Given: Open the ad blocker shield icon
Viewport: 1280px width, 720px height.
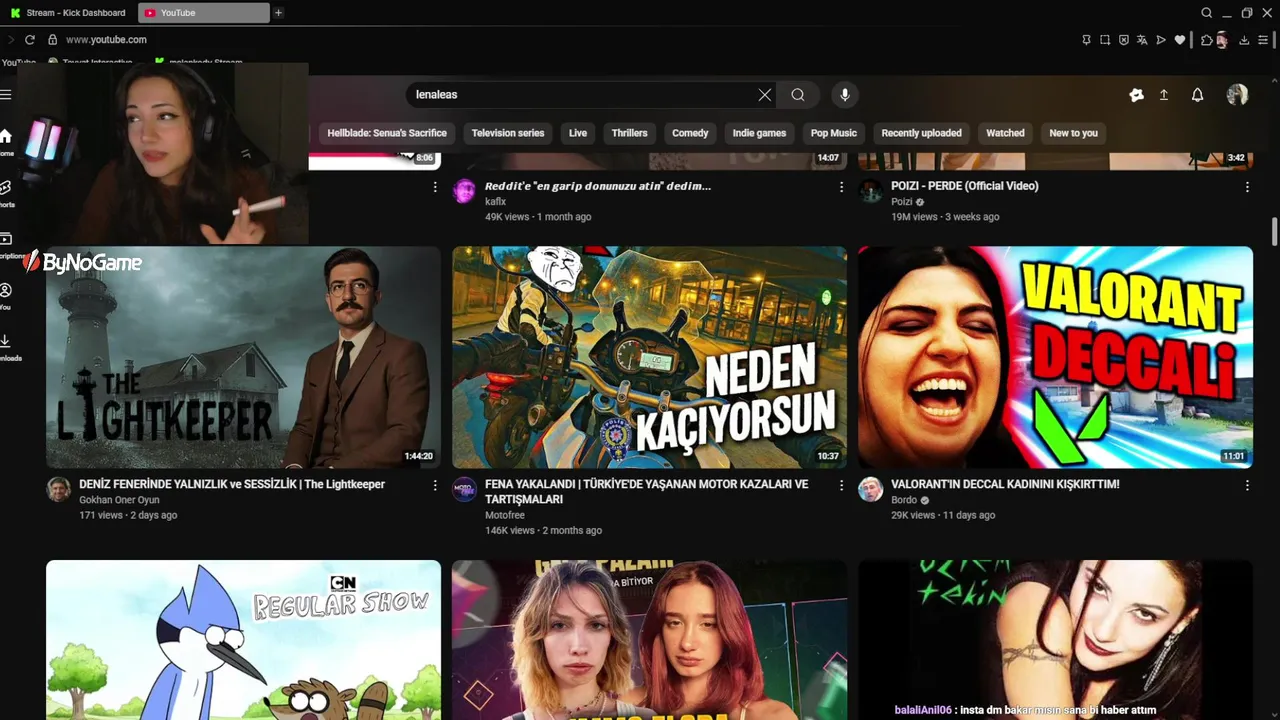Looking at the screenshot, I should tap(1124, 40).
